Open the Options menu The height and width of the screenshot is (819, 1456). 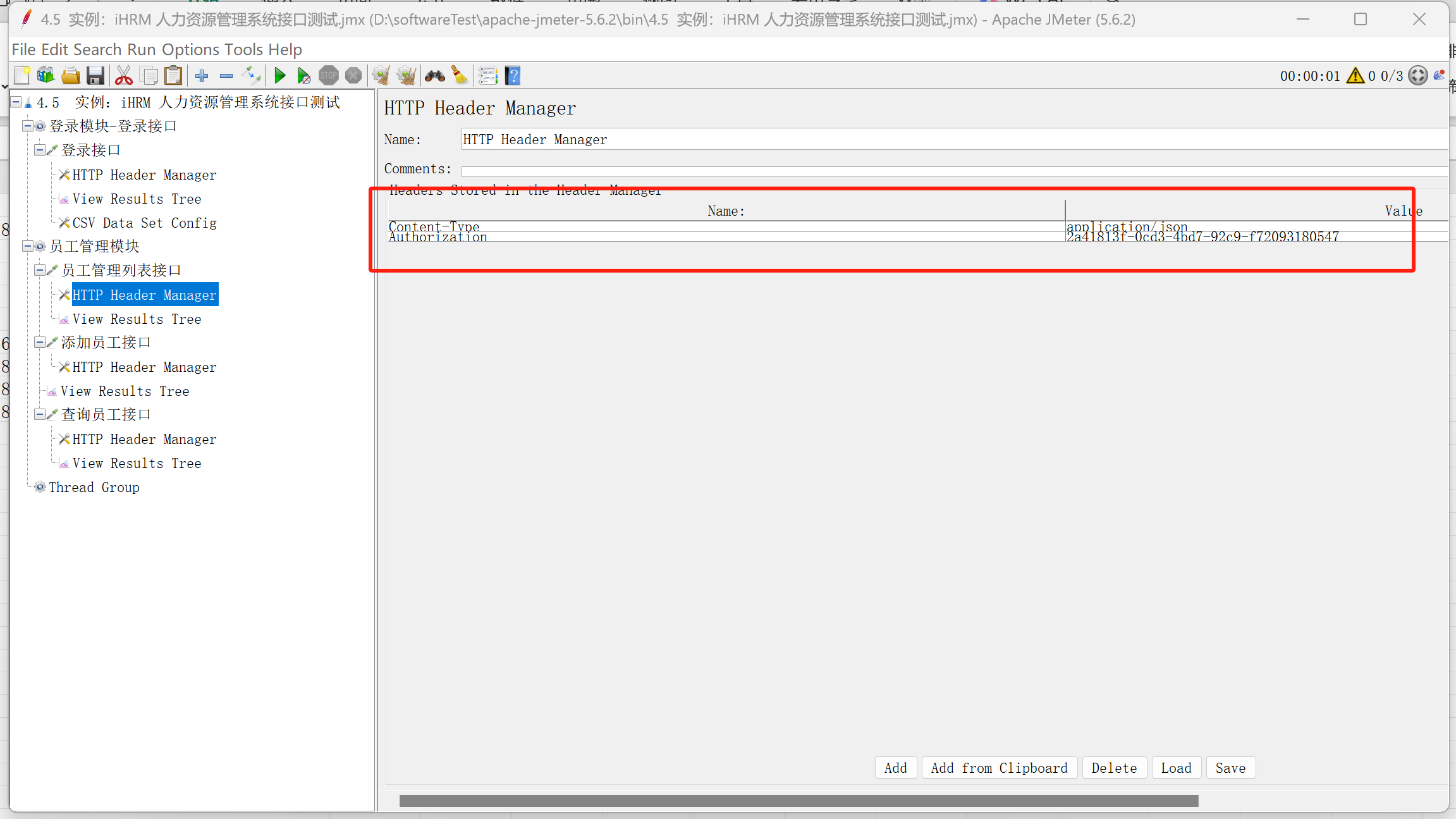190,49
